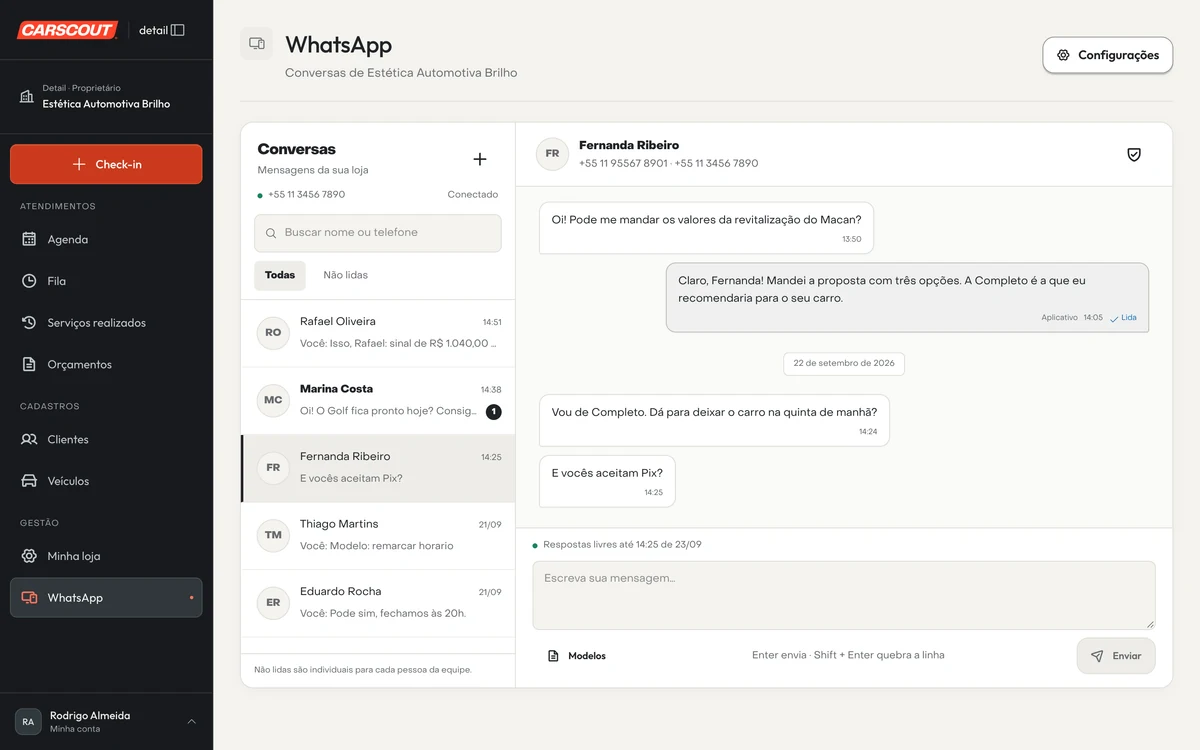The width and height of the screenshot is (1200, 750).
Task: Click the TM avatar
Action: 273,535
